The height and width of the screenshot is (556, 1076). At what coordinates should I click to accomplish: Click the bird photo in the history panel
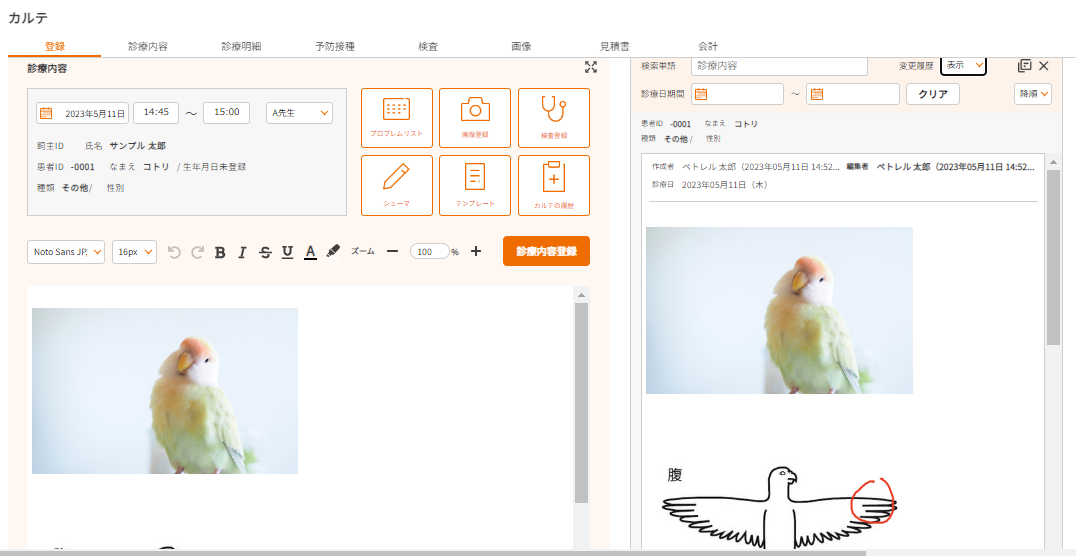pos(780,310)
